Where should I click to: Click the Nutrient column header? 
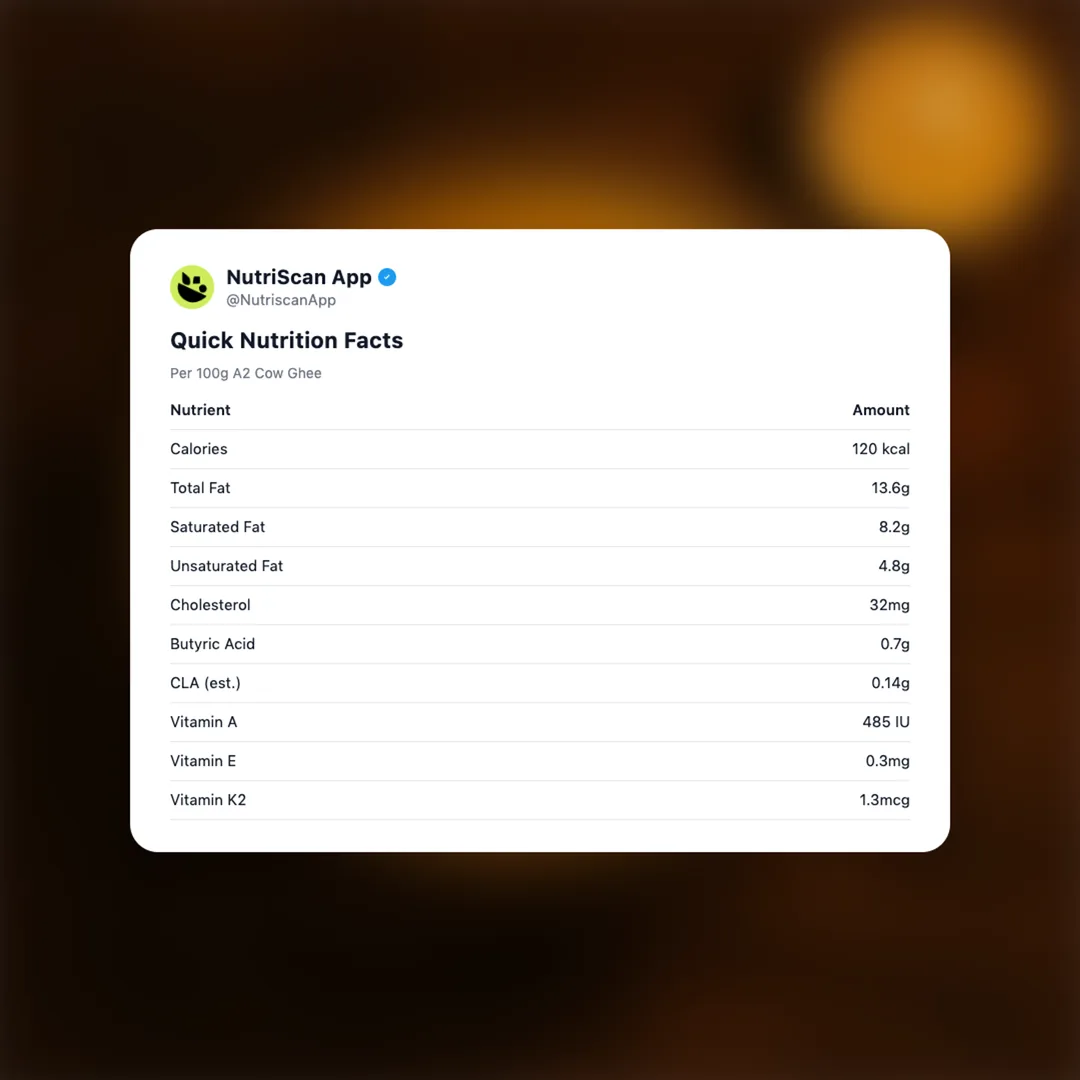(200, 410)
